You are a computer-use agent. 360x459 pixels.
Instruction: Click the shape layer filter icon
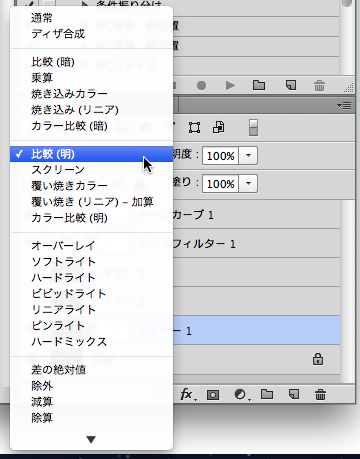194,127
